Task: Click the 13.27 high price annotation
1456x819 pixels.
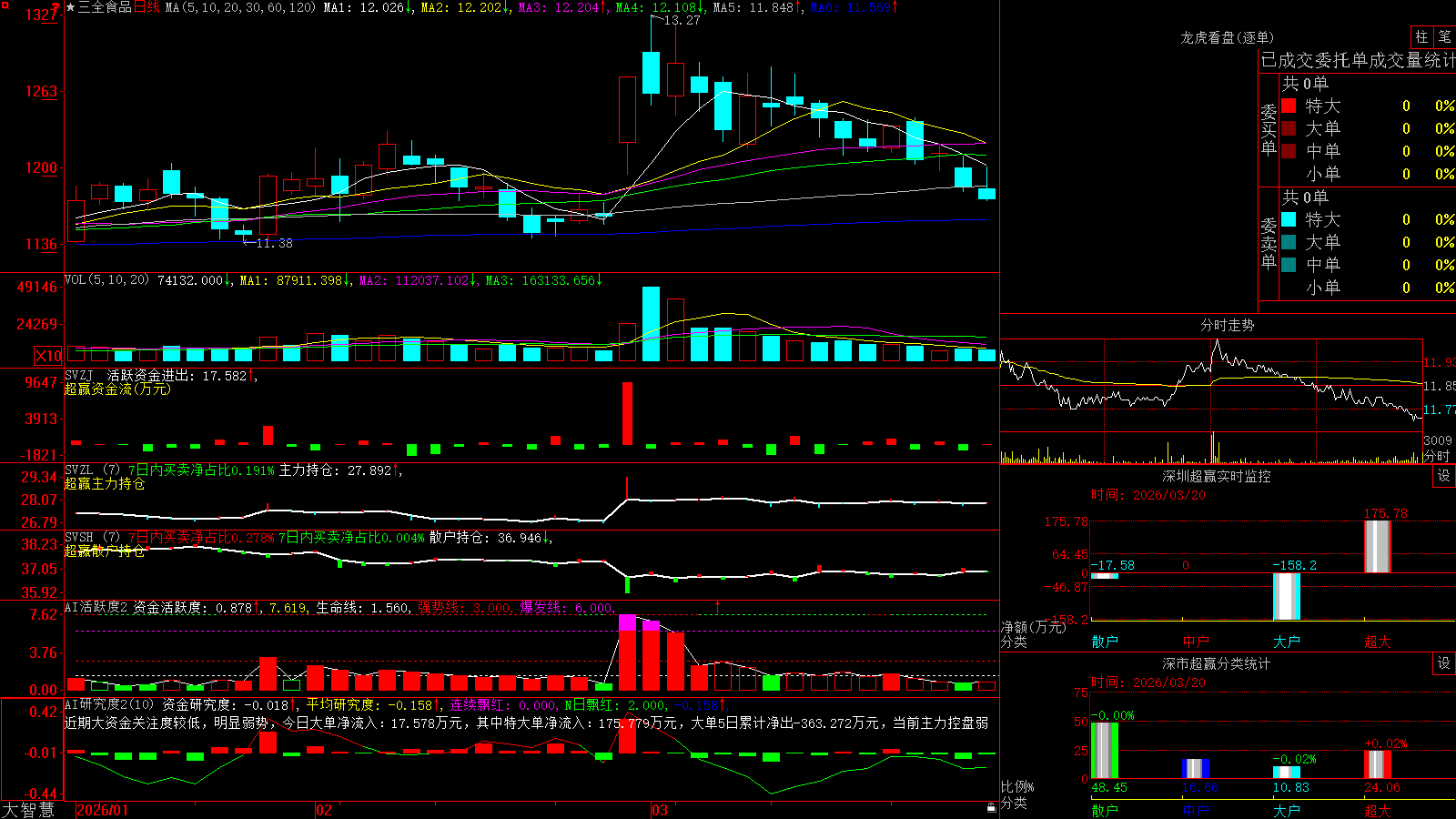Action: coord(682,20)
